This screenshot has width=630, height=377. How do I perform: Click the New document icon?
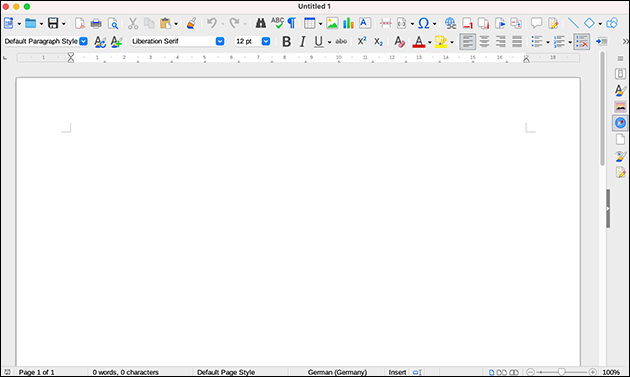point(8,23)
